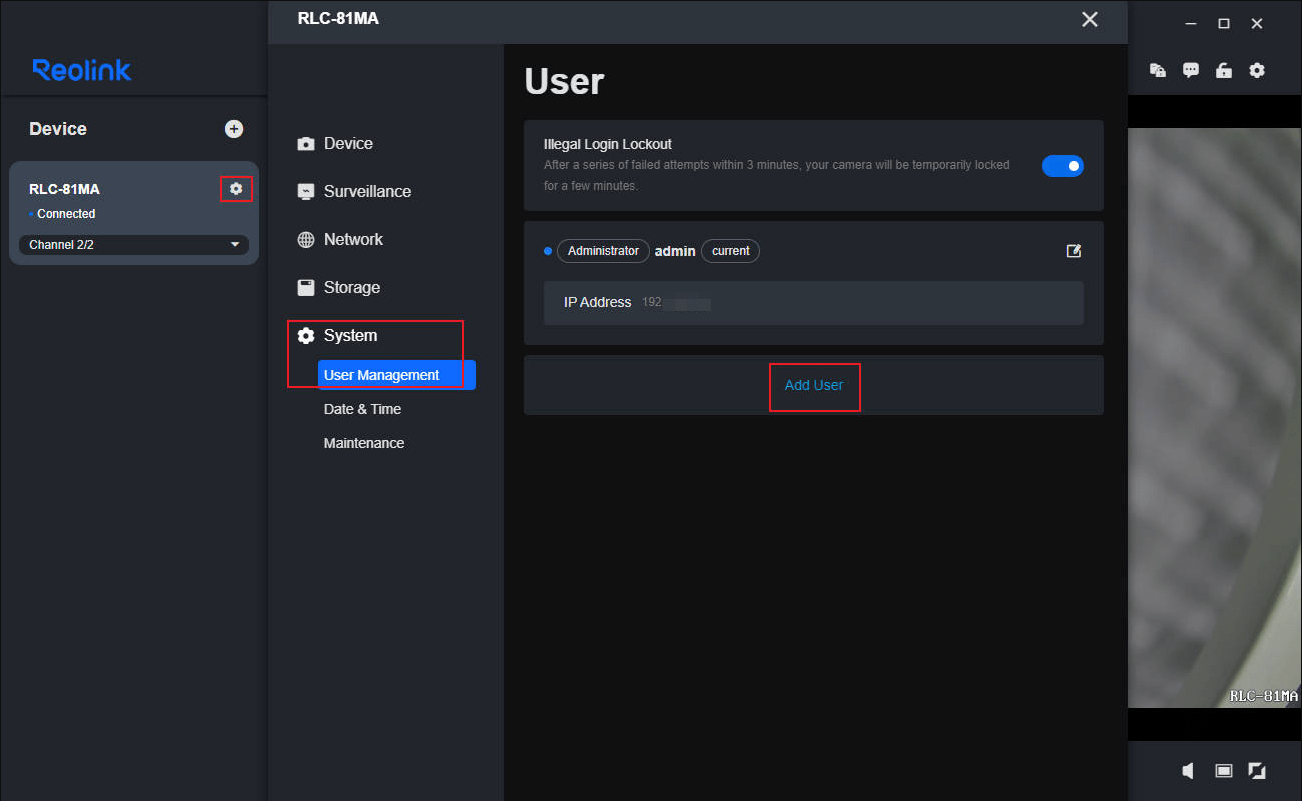The width and height of the screenshot is (1302, 801).
Task: Open the Storage settings section
Action: (351, 288)
